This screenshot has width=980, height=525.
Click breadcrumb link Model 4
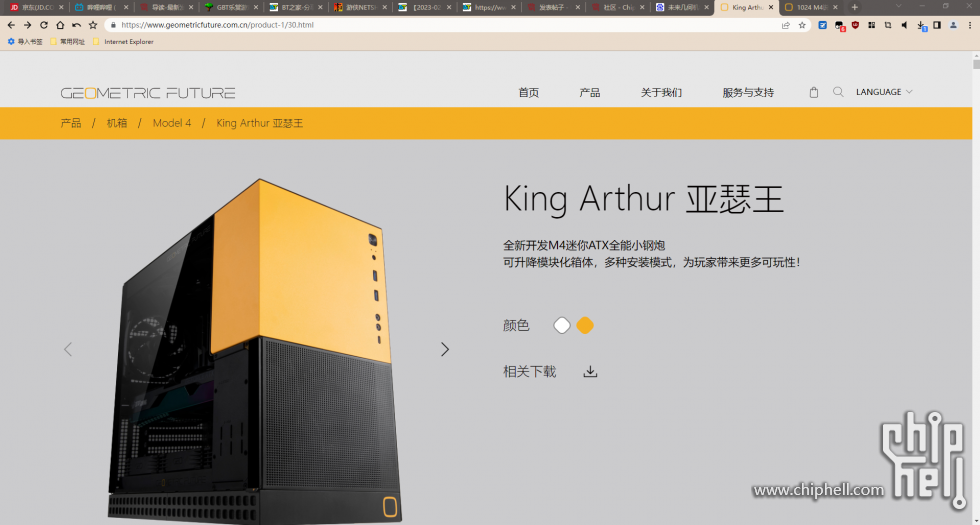[172, 123]
